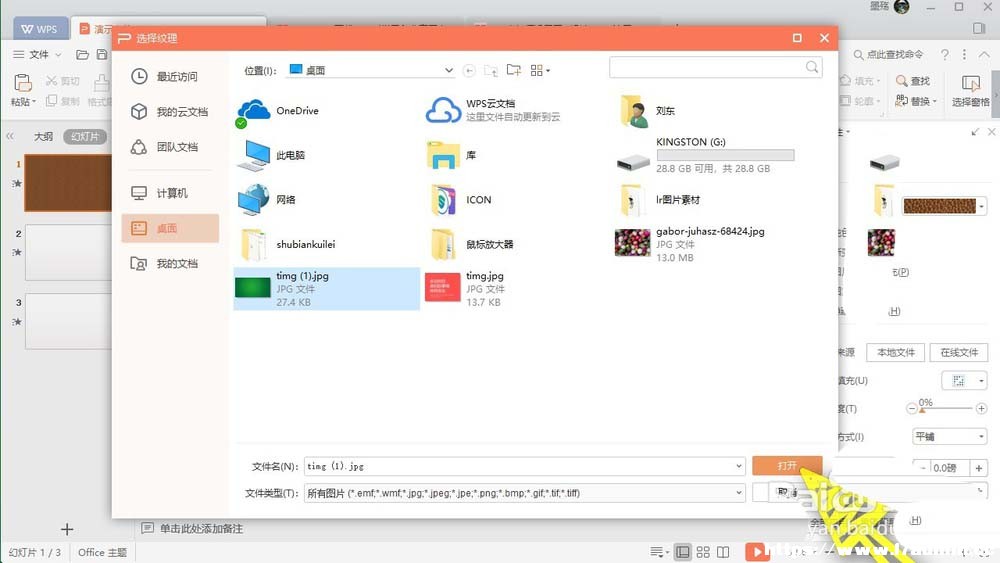The image size is (1000, 563).
Task: Click the search magnifier icon
Action: (812, 67)
